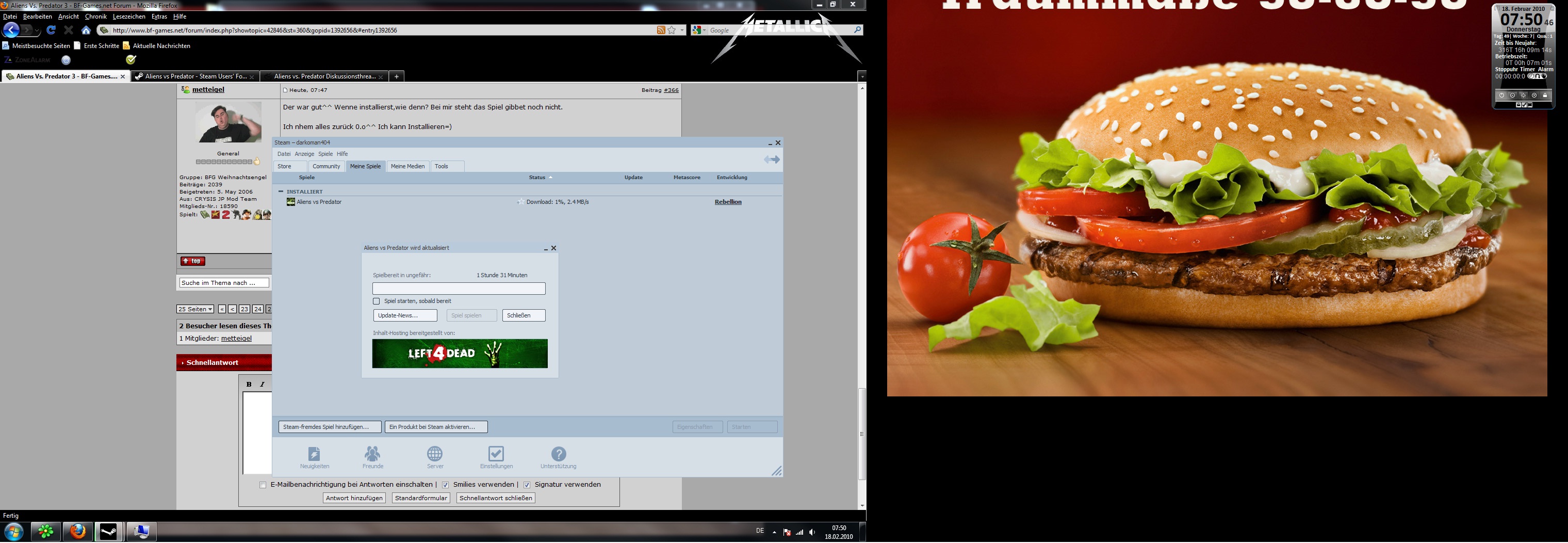The image size is (1568, 543).
Task: Open Firefox home page icon
Action: coord(86,30)
